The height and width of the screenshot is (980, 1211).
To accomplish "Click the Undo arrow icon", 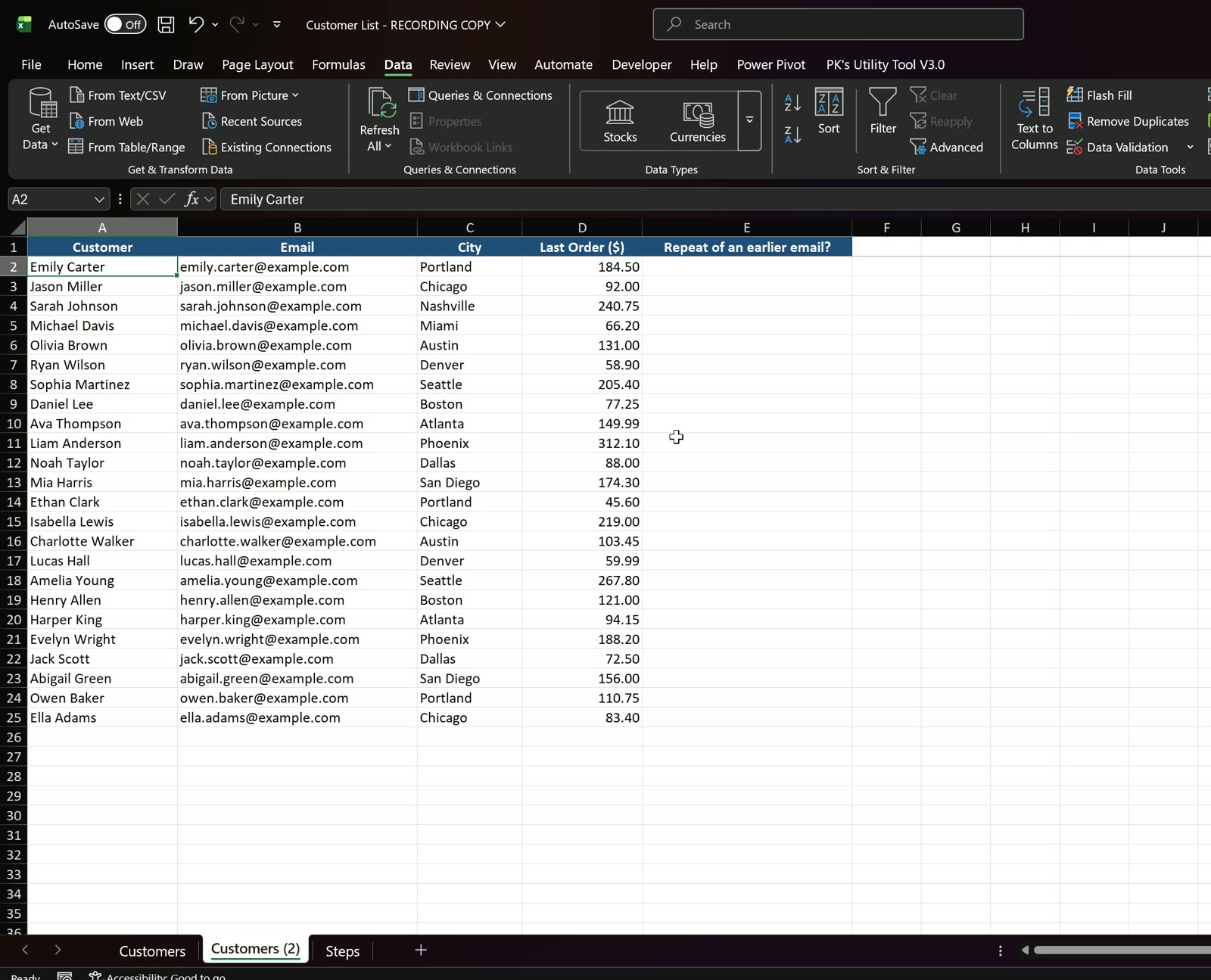I will pyautogui.click(x=195, y=24).
